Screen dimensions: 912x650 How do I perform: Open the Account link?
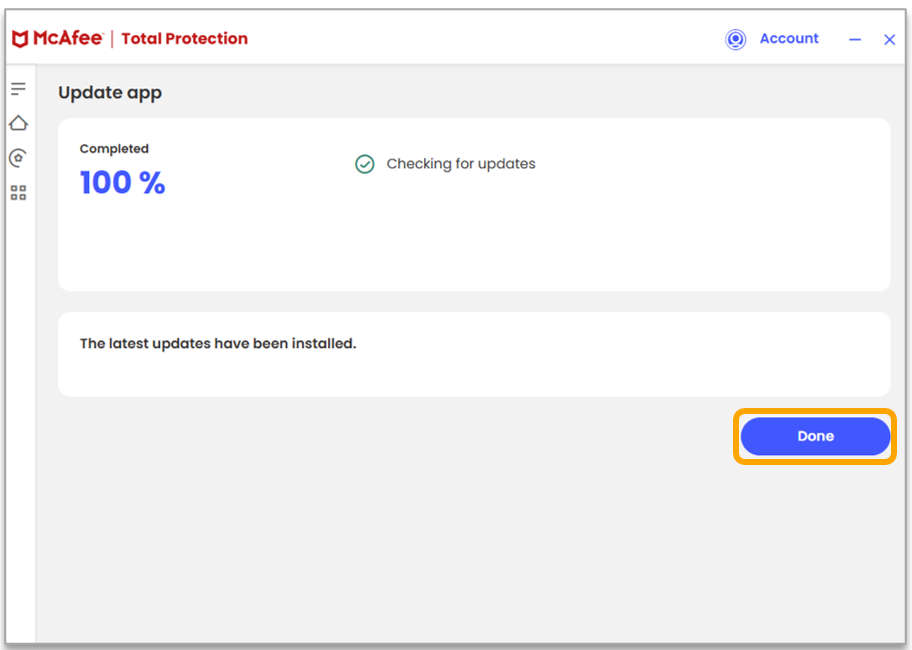click(x=789, y=39)
